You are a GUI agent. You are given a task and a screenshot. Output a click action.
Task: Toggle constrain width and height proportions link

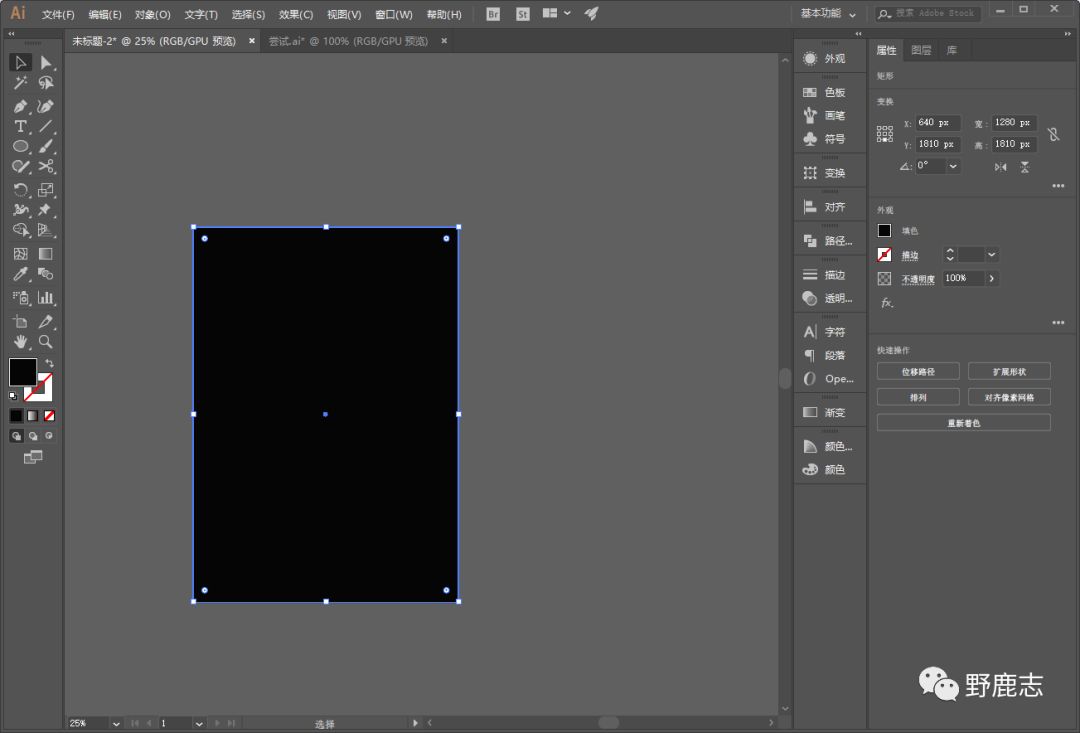[1053, 134]
